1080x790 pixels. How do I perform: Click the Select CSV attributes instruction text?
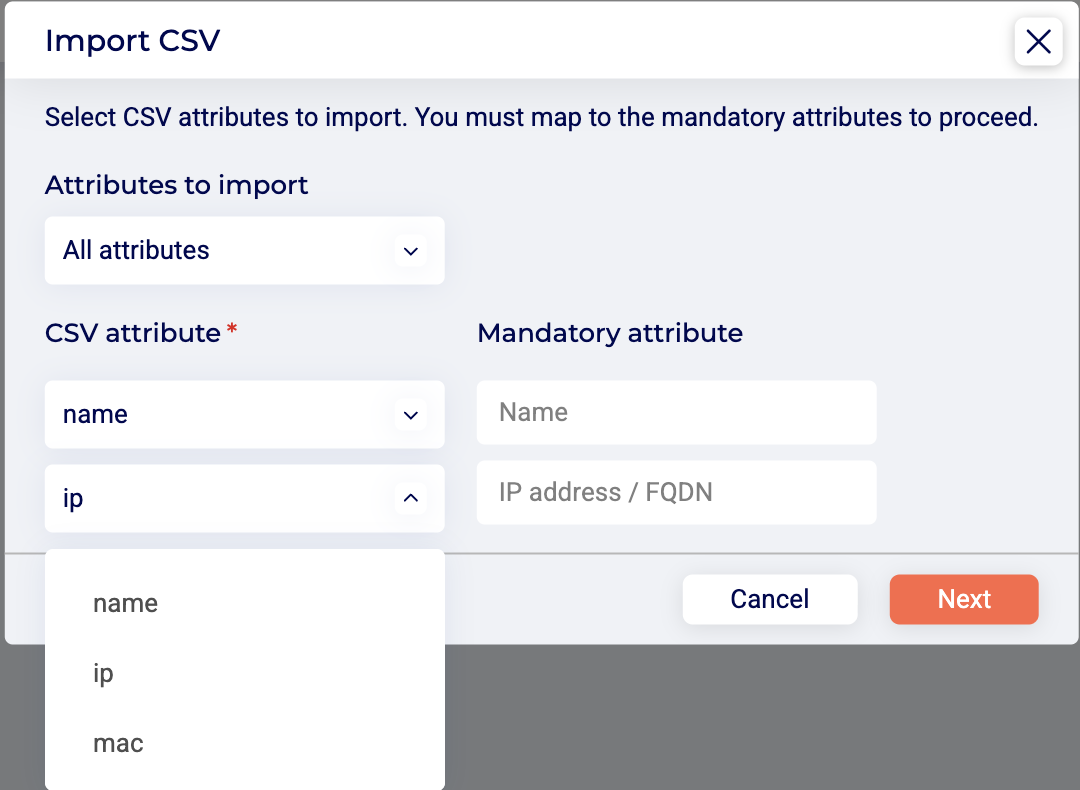tap(541, 118)
